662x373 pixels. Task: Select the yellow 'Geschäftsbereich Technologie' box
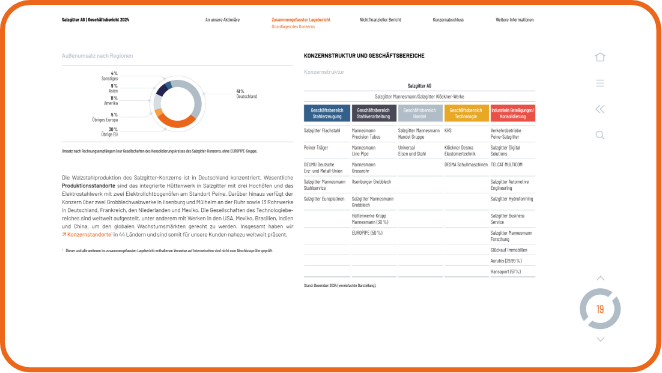click(466, 113)
